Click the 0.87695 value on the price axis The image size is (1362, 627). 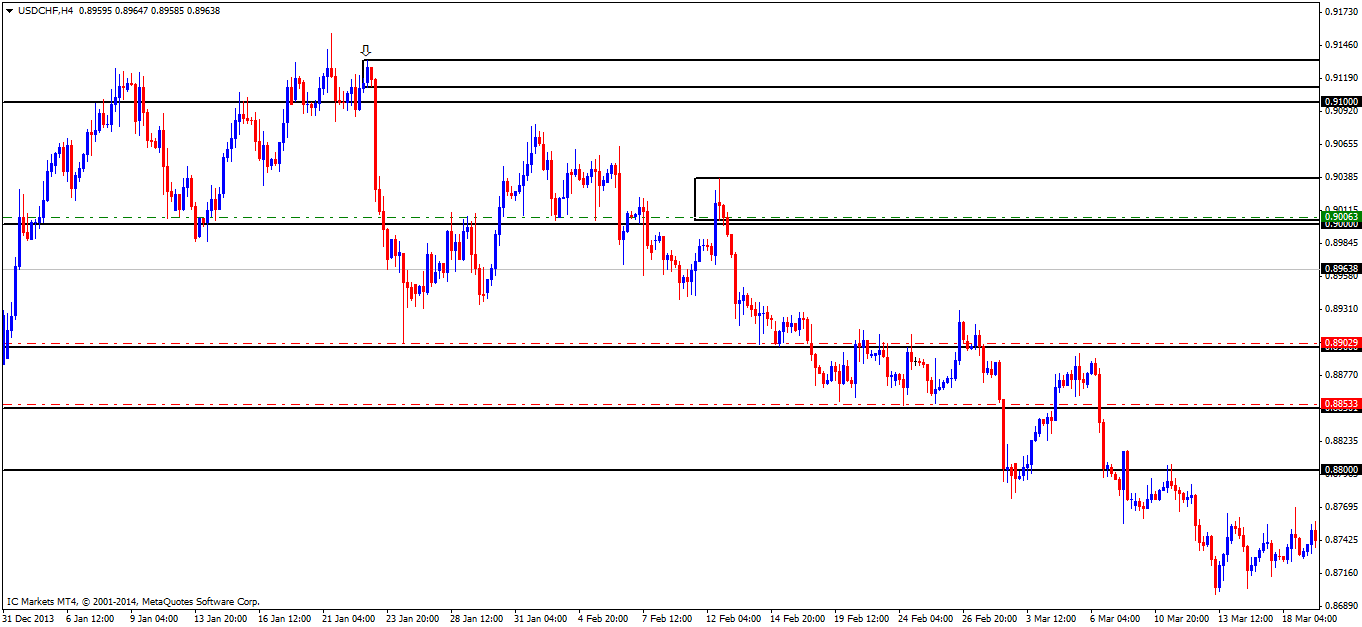(x=1341, y=507)
